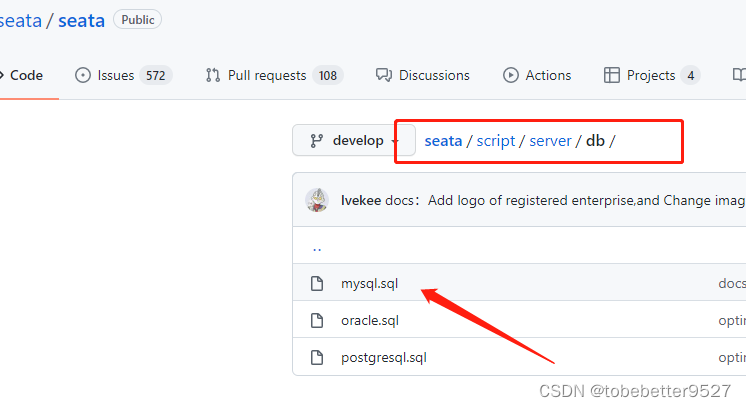Open the Pull requests tab
Viewport: 746px width, 407px height.
(x=274, y=75)
